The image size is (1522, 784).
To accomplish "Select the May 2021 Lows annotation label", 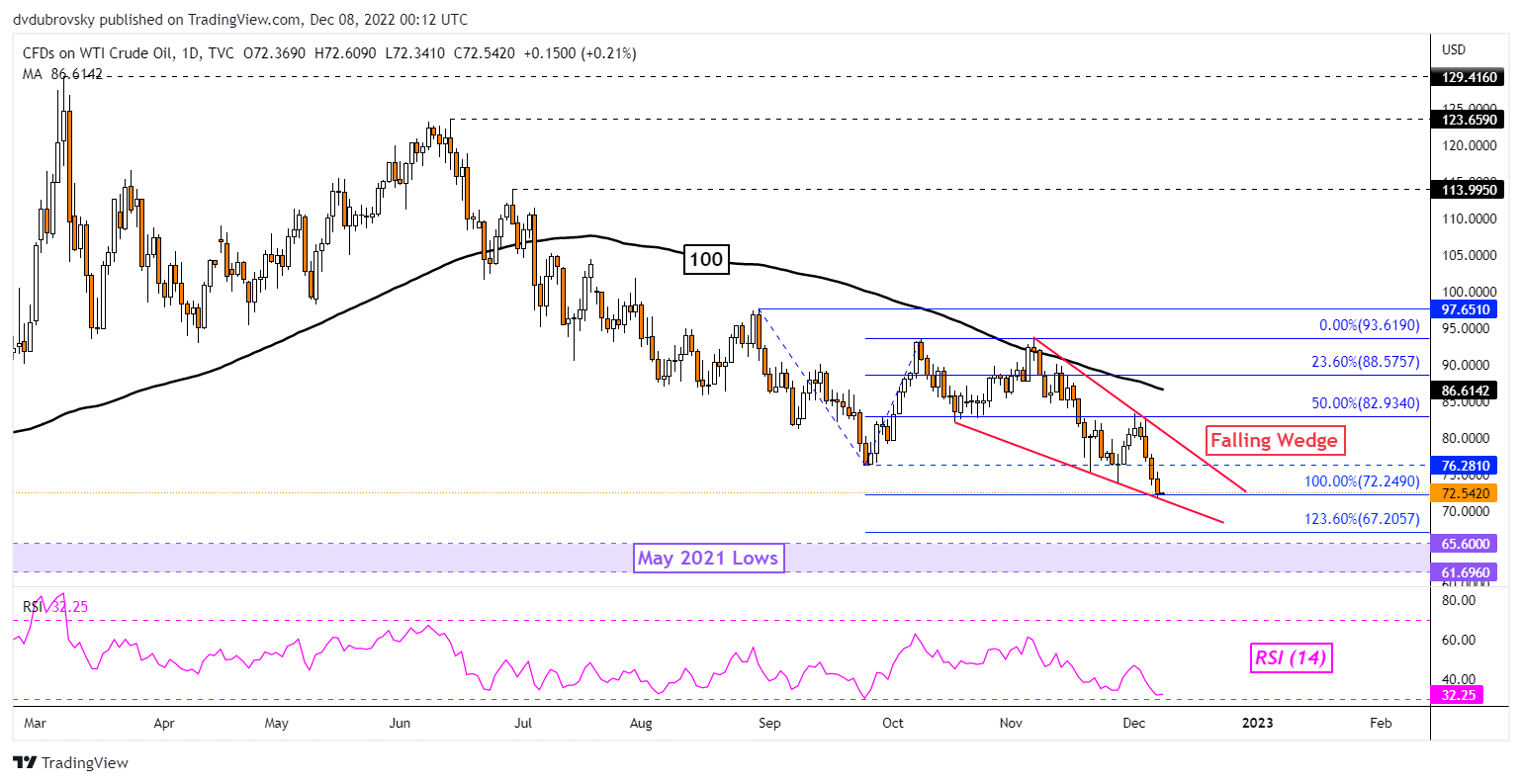I will point(708,559).
